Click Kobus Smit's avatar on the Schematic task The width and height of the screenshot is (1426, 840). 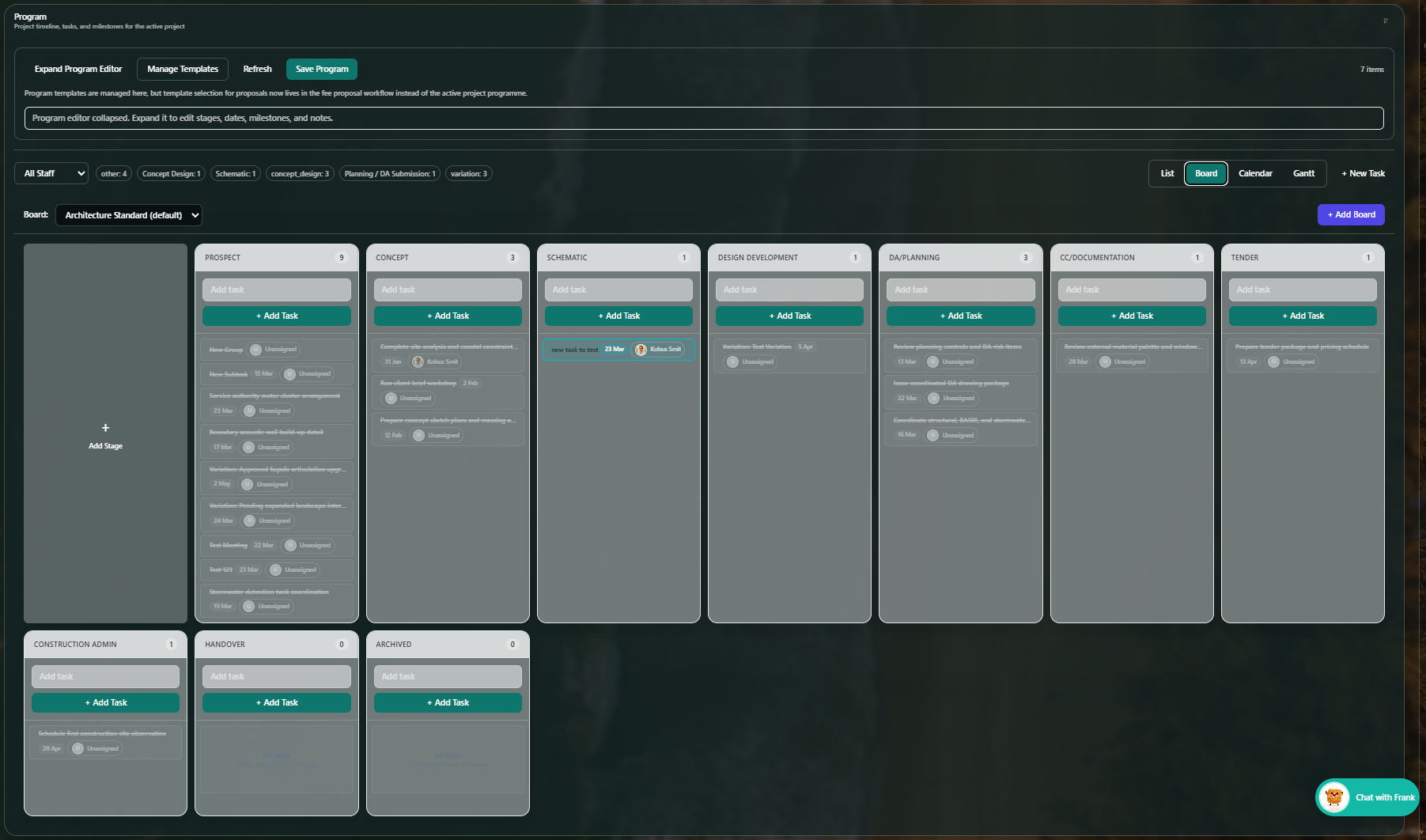[x=641, y=349]
